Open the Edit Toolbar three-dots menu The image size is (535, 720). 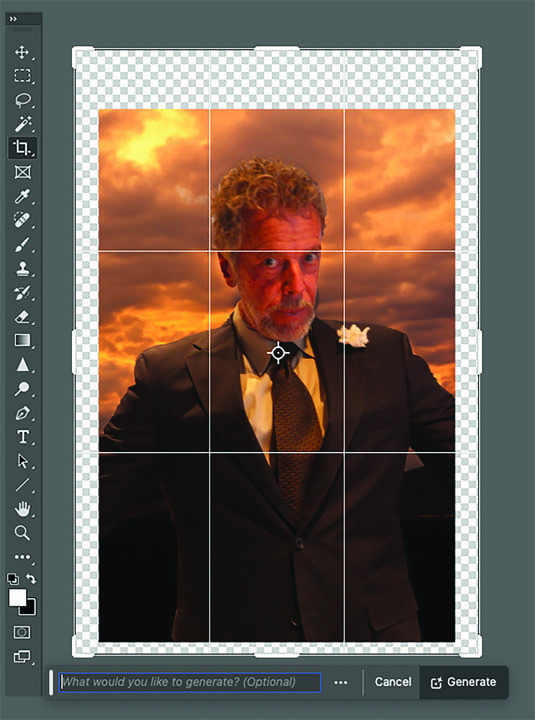22,557
